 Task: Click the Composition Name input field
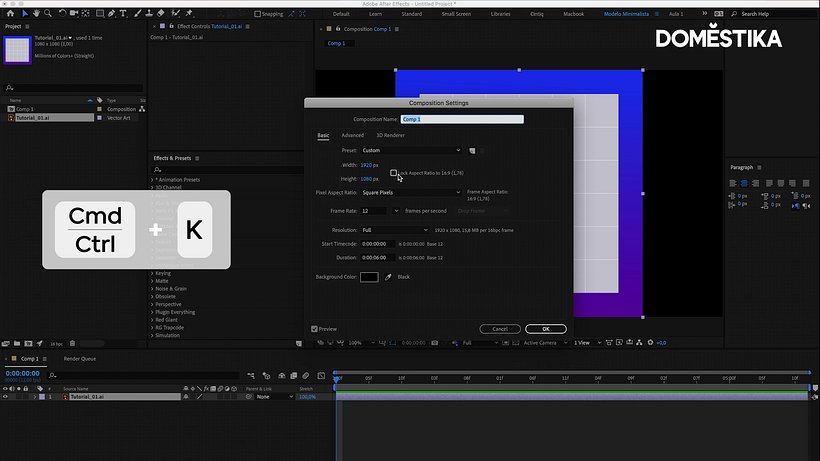[462, 119]
